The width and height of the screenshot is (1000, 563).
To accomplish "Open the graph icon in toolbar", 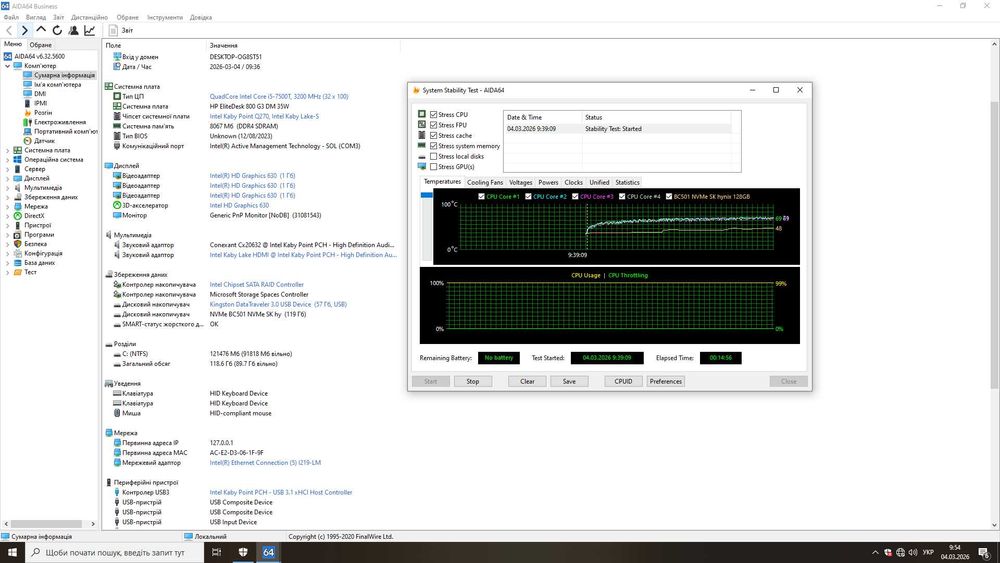I will pos(90,30).
